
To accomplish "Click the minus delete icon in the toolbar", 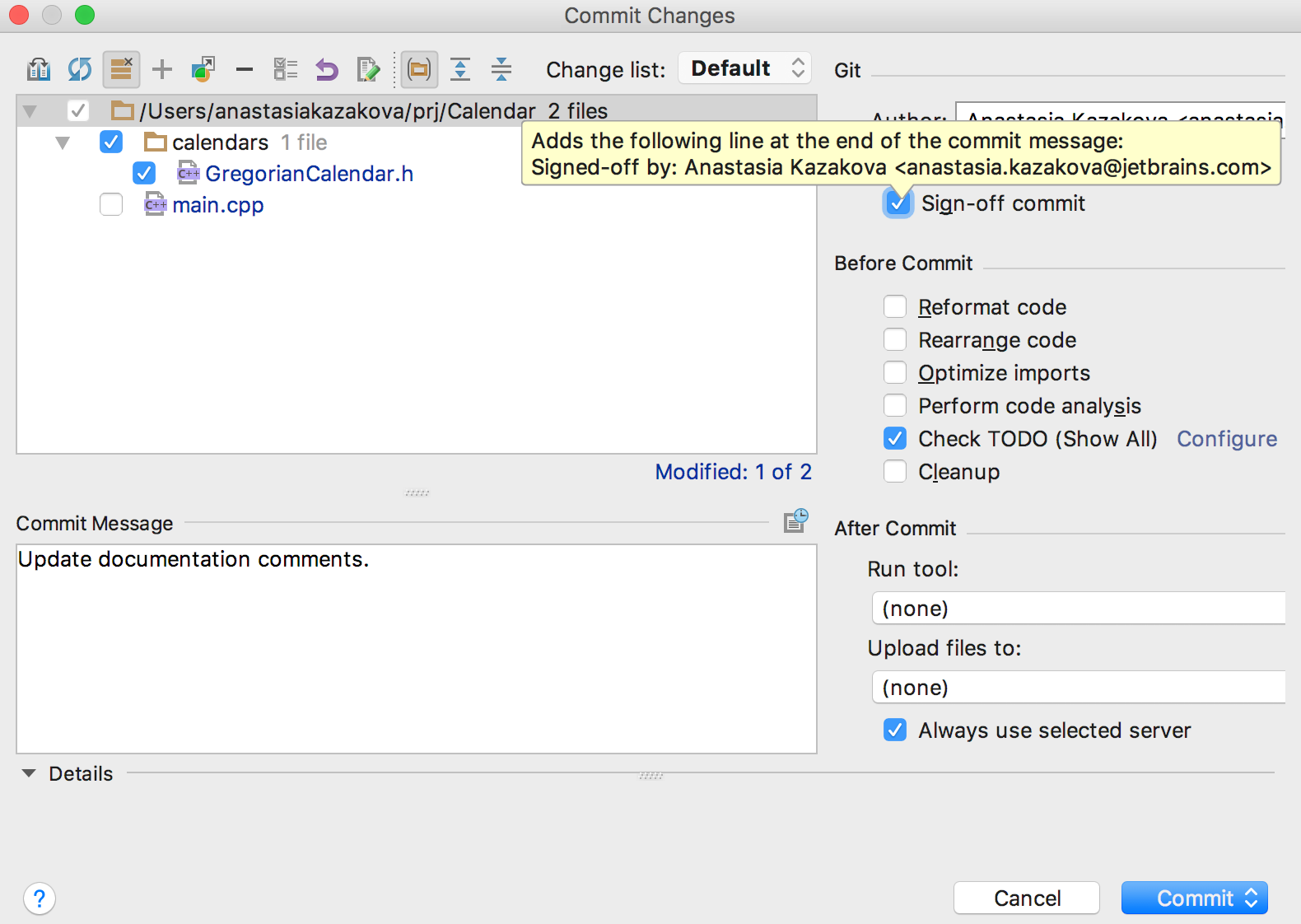I will (x=245, y=69).
